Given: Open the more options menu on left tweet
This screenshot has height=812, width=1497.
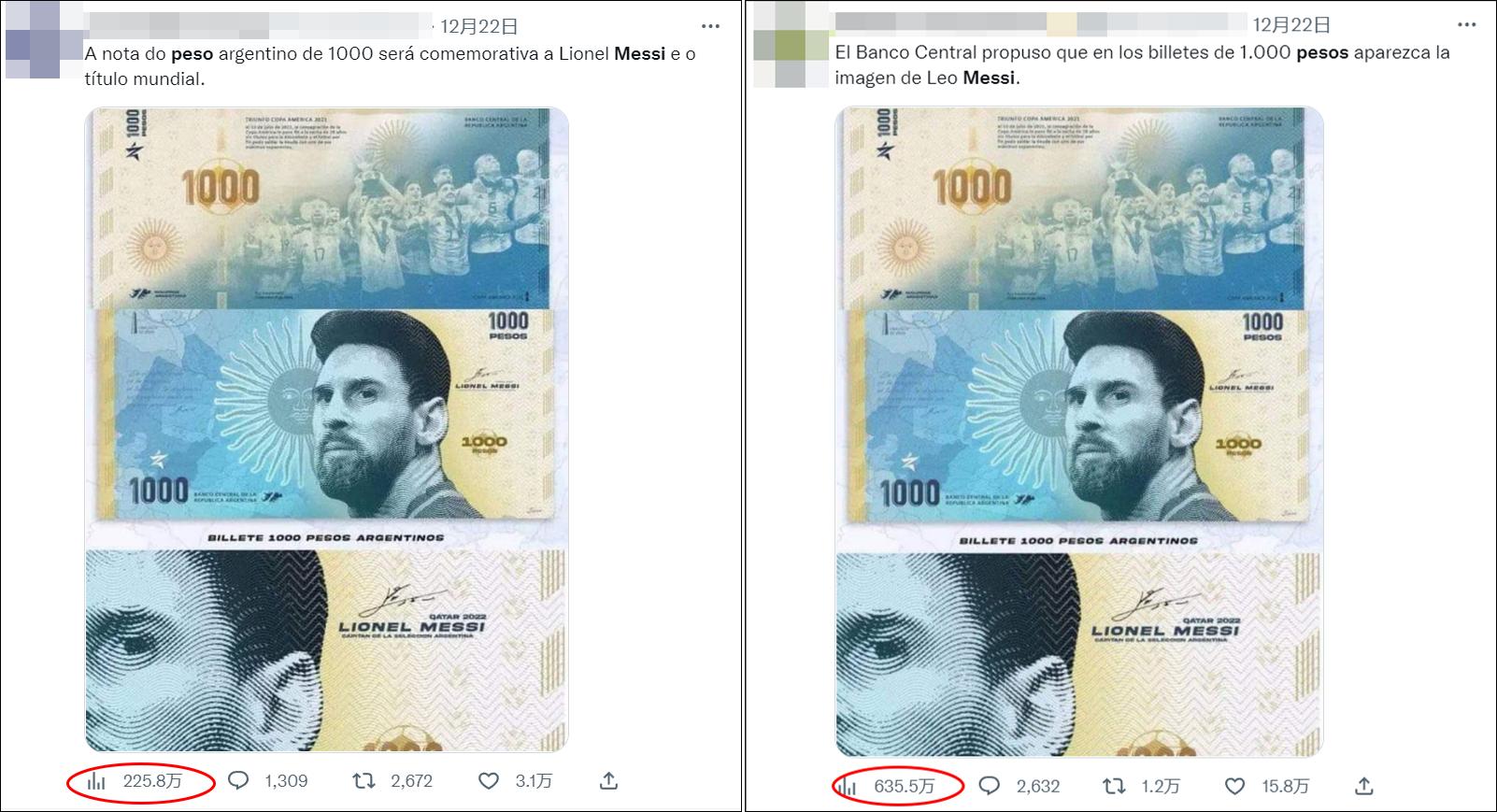Looking at the screenshot, I should [711, 25].
